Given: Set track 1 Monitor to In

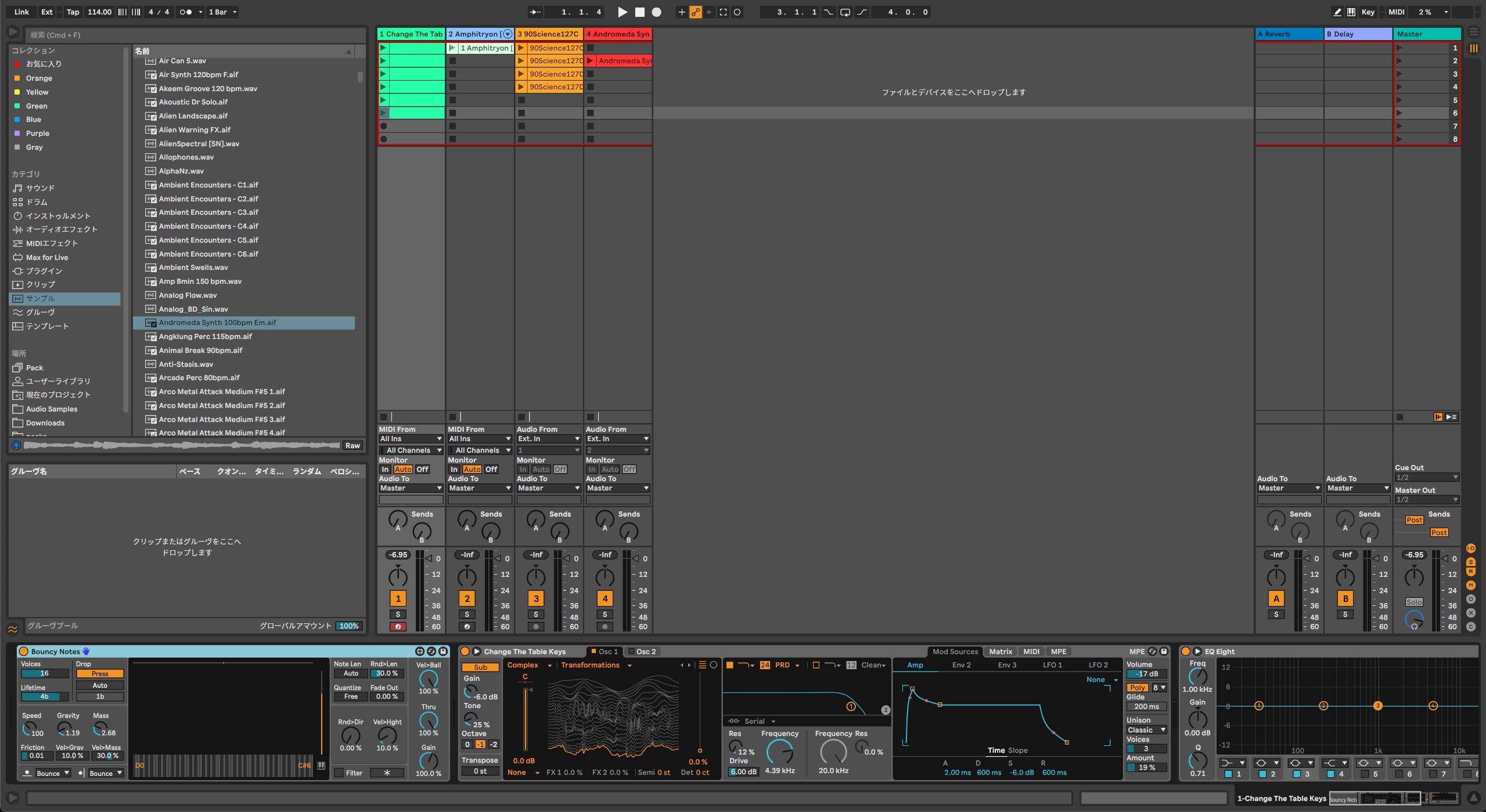Looking at the screenshot, I should click(x=385, y=469).
